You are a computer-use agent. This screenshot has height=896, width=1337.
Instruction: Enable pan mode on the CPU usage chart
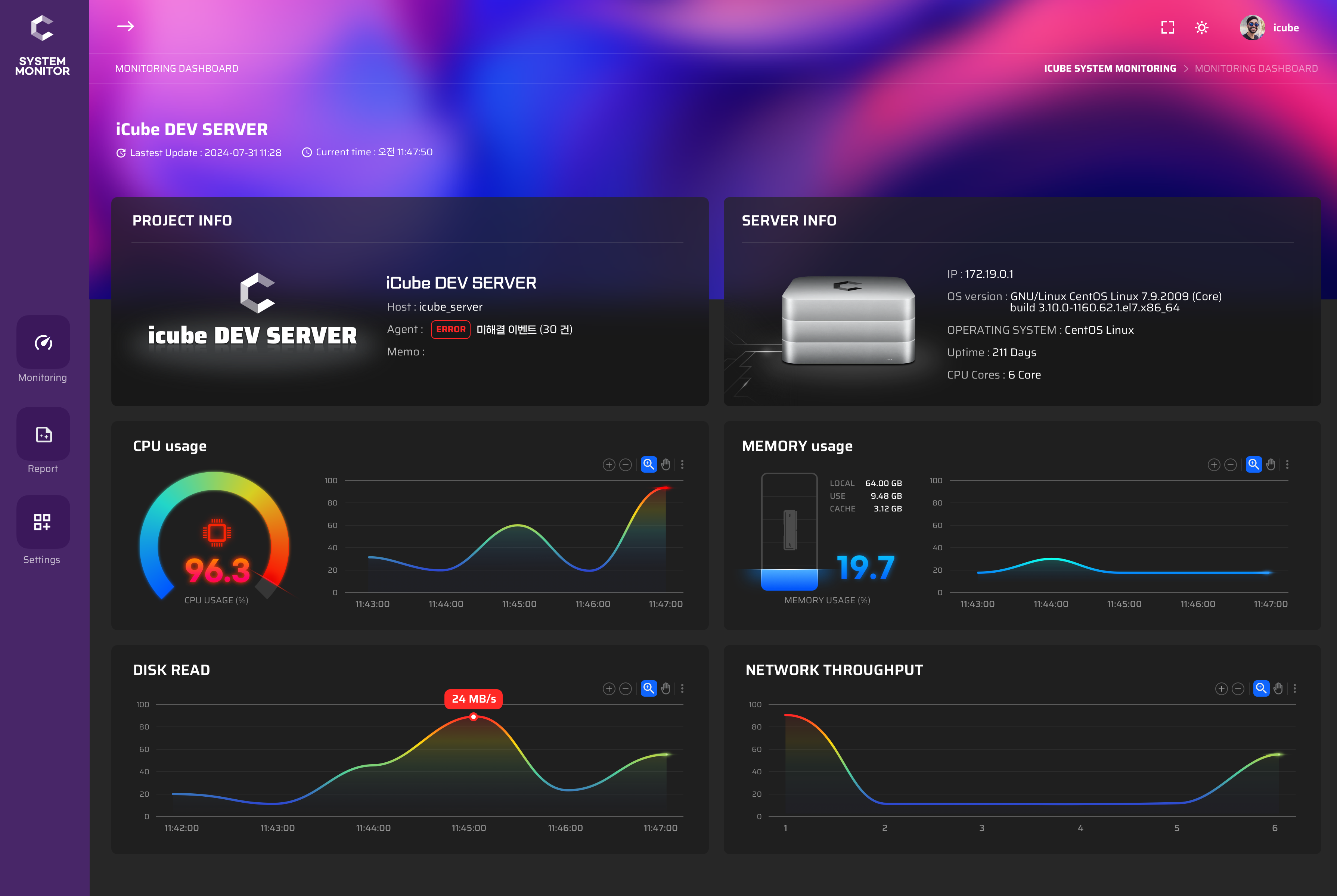[x=666, y=464]
